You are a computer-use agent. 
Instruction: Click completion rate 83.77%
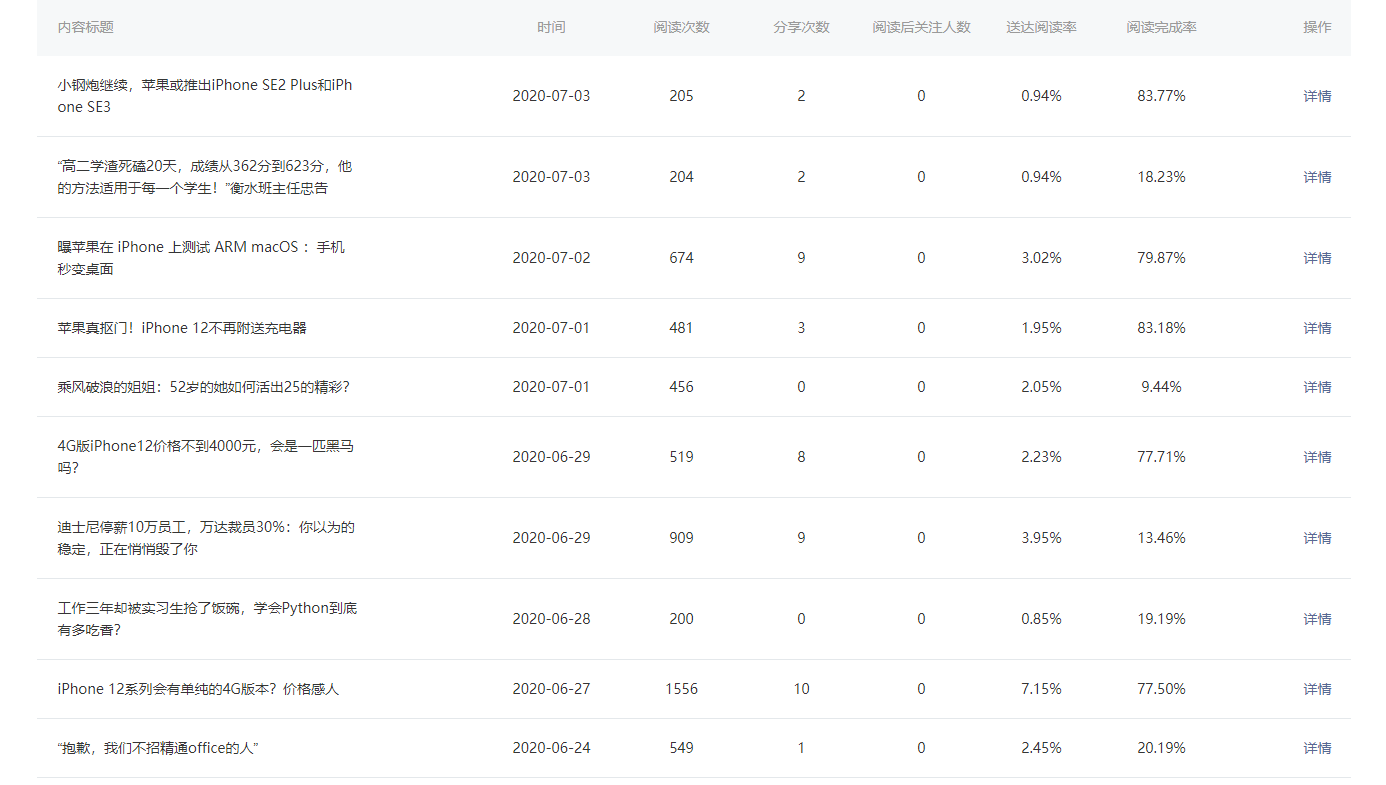pyautogui.click(x=1161, y=96)
